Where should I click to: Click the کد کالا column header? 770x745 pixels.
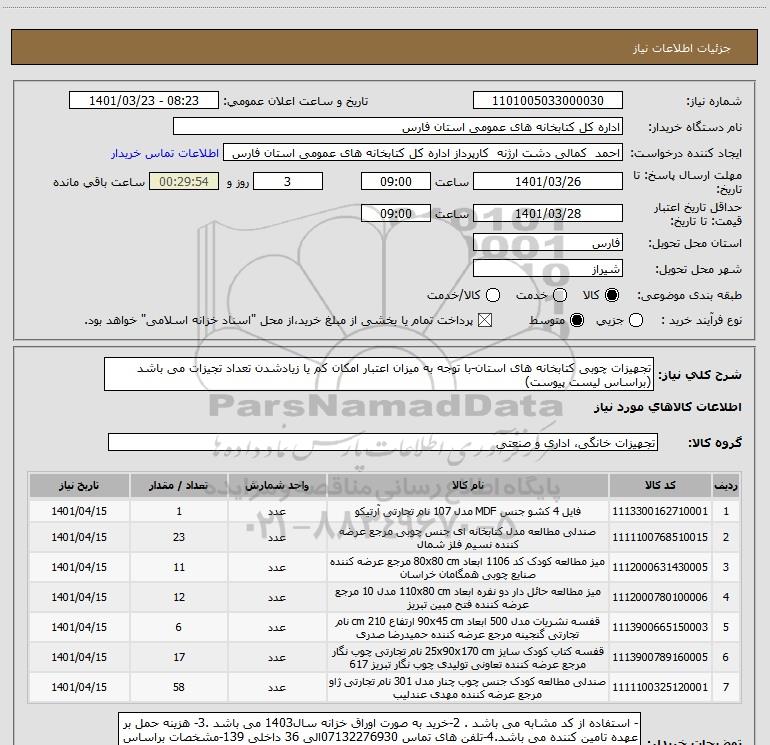[x=660, y=485]
